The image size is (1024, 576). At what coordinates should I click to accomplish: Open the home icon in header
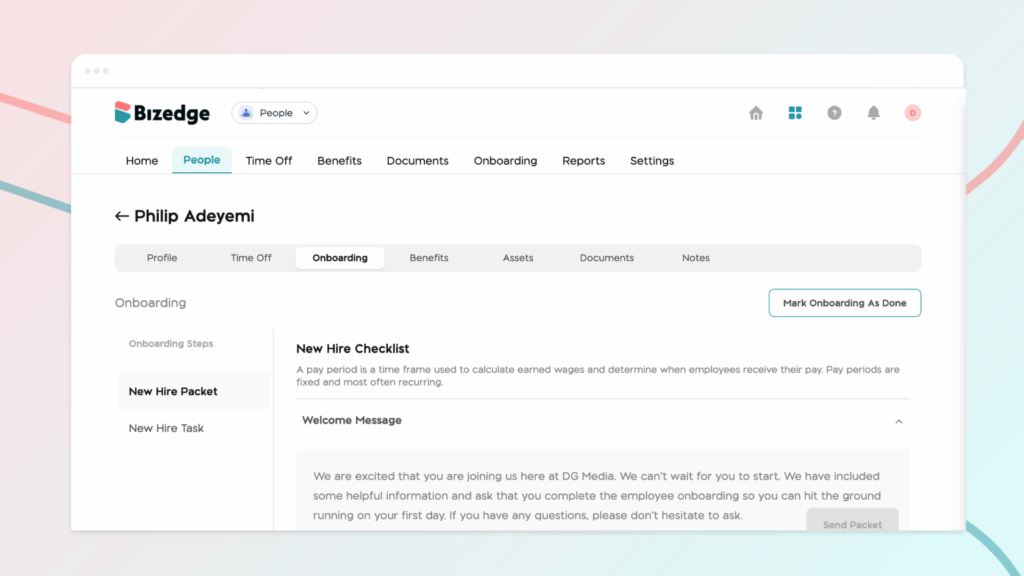pyautogui.click(x=756, y=113)
